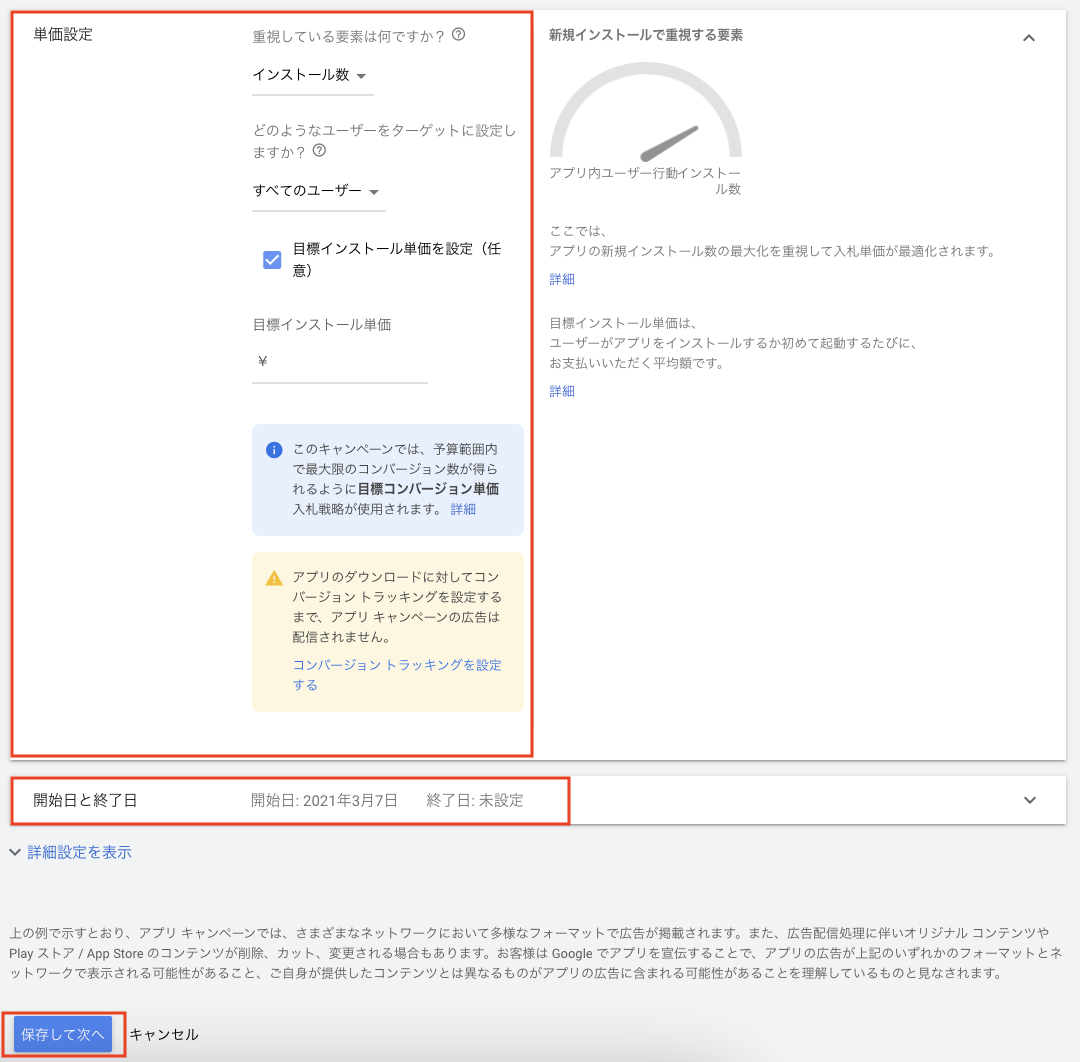Expand 開始日と終了日 section with chevron
Image resolution: width=1080 pixels, height=1062 pixels.
click(1030, 800)
